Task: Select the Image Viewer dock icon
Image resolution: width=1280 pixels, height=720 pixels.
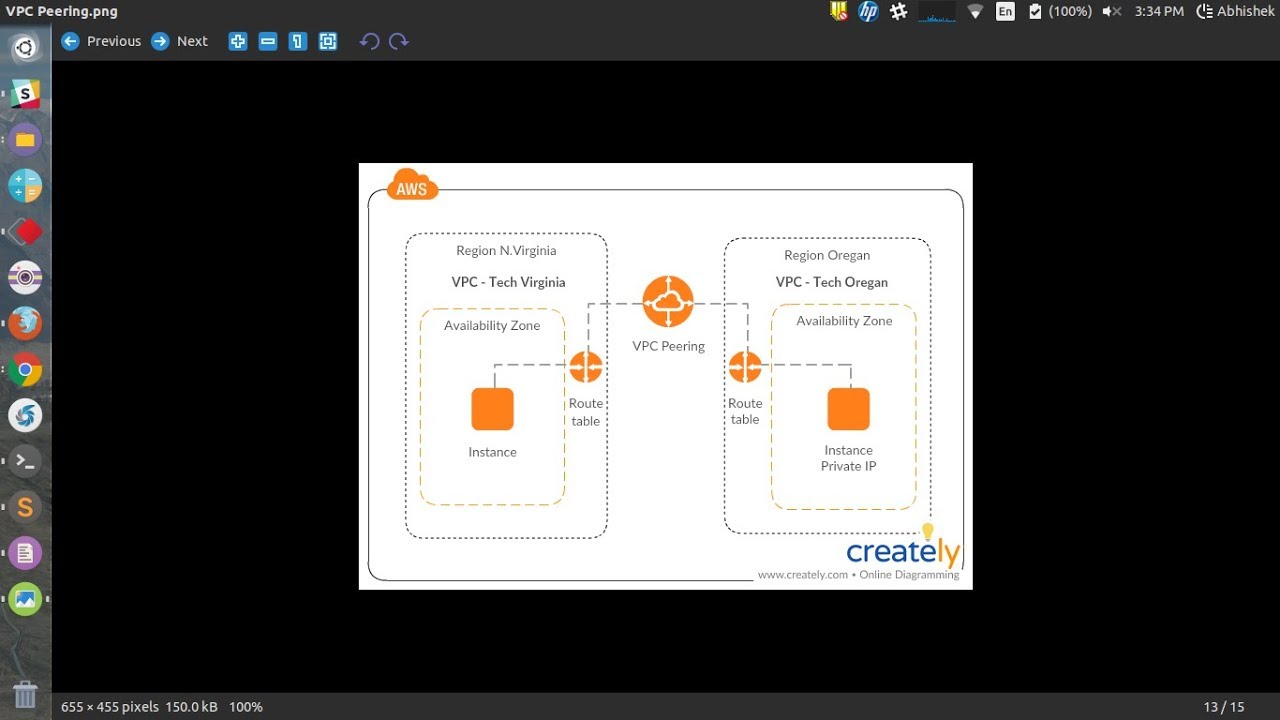Action: point(25,599)
